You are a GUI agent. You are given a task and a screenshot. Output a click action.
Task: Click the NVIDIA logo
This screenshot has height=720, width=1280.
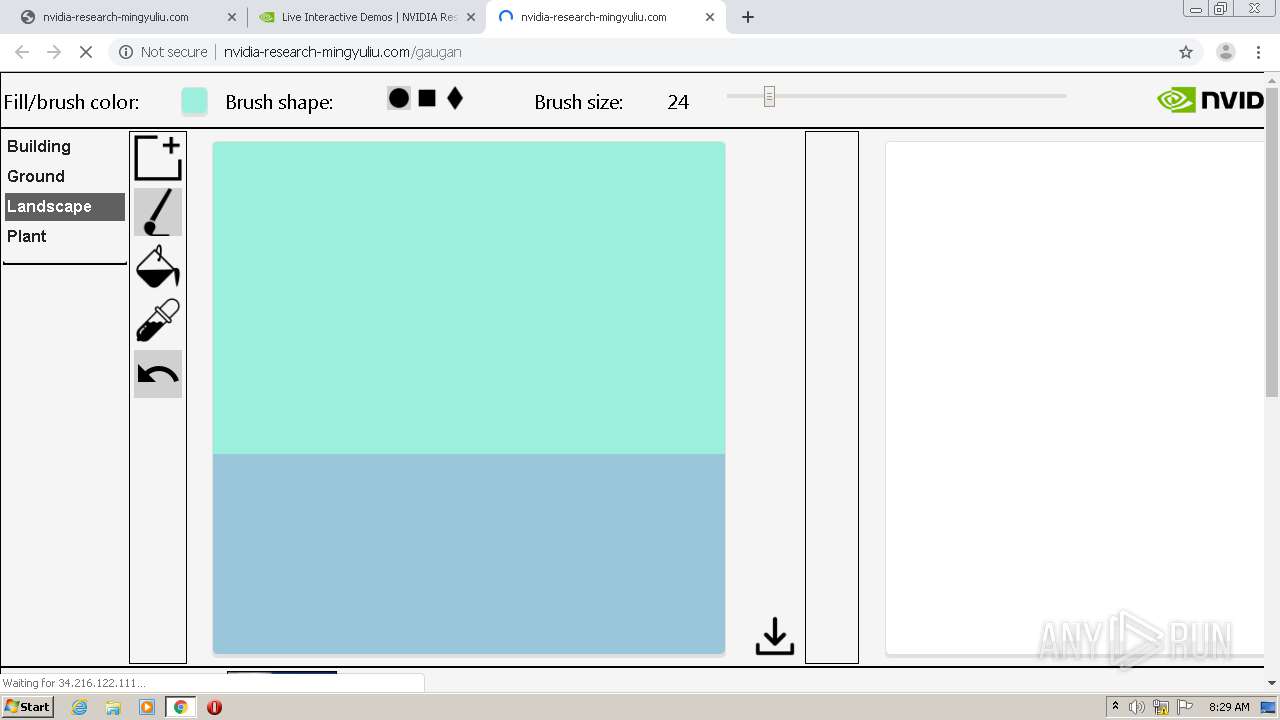[x=1210, y=100]
